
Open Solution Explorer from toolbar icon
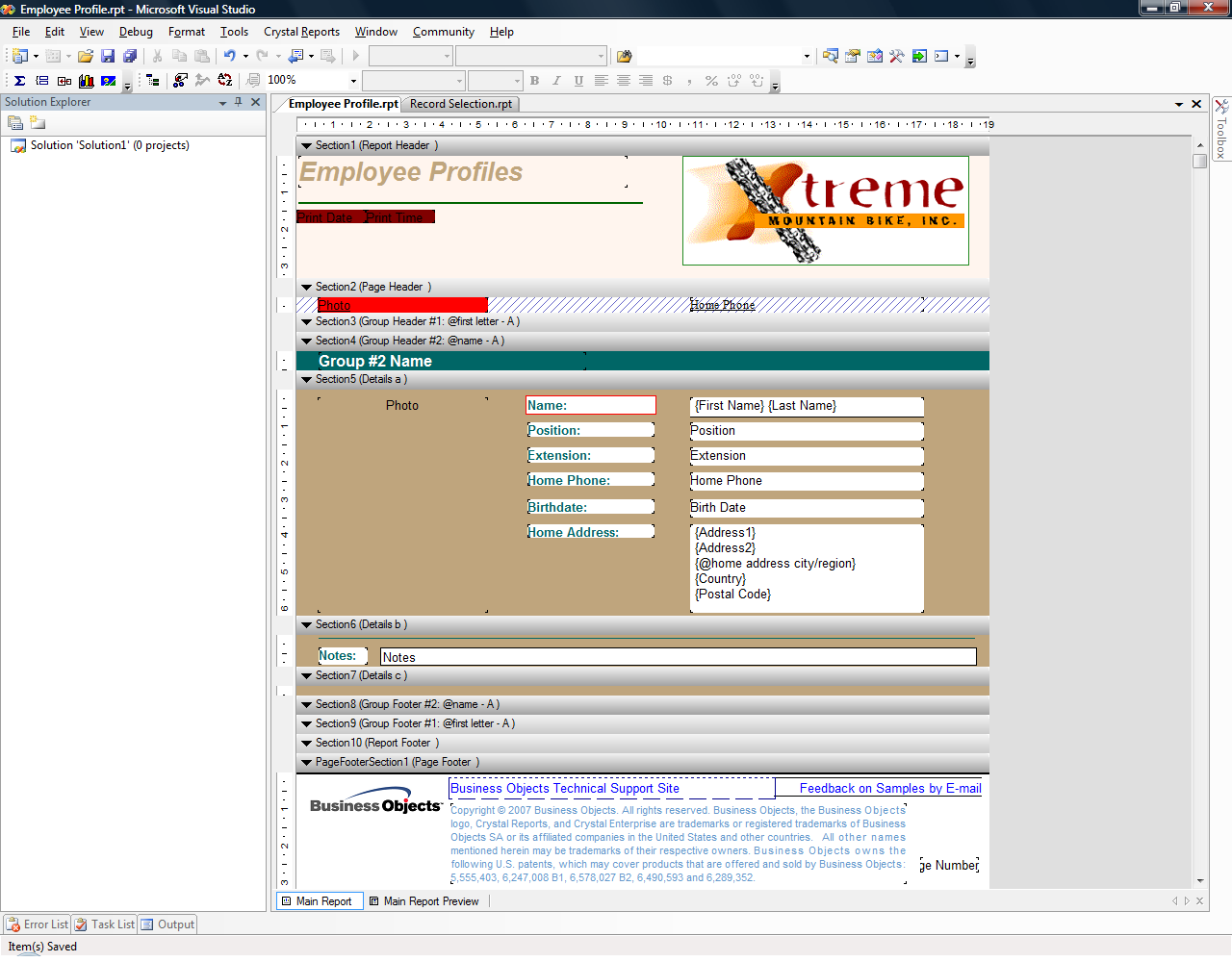pyautogui.click(x=830, y=56)
